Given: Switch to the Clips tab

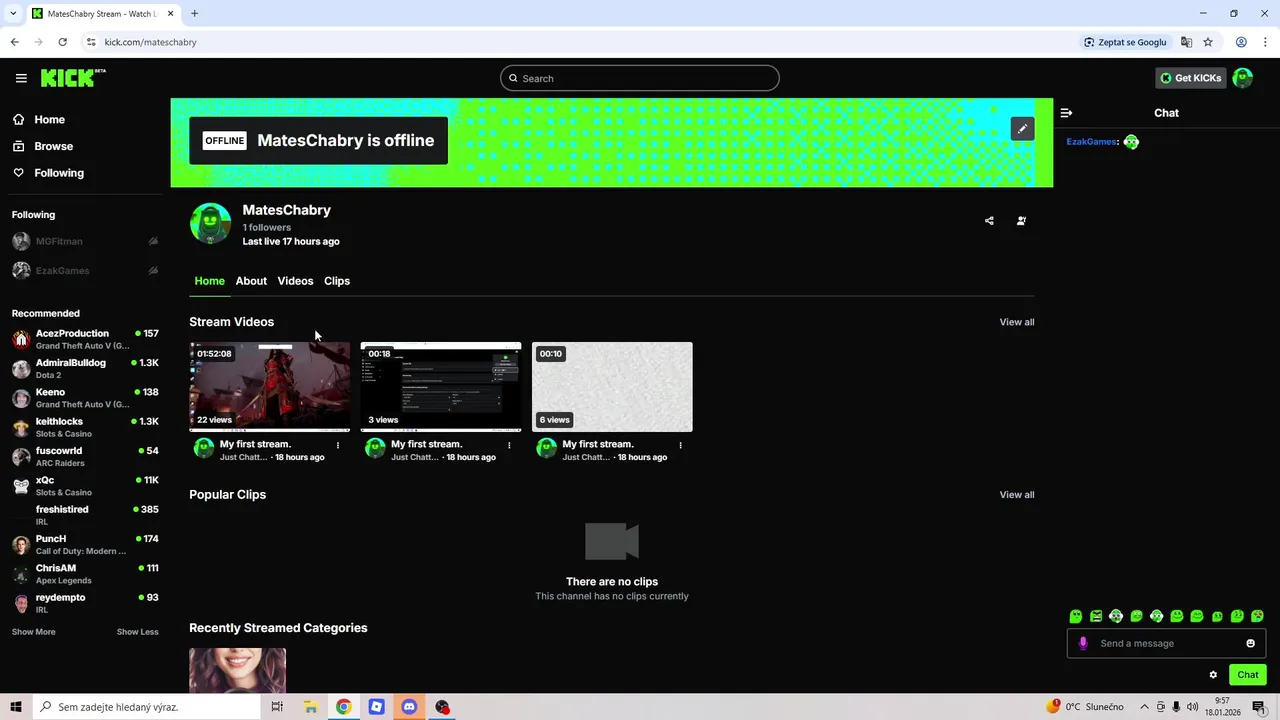Looking at the screenshot, I should tap(337, 281).
